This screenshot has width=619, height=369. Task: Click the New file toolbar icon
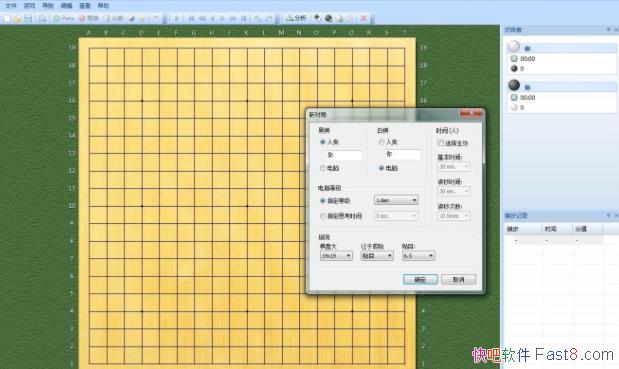(7, 19)
